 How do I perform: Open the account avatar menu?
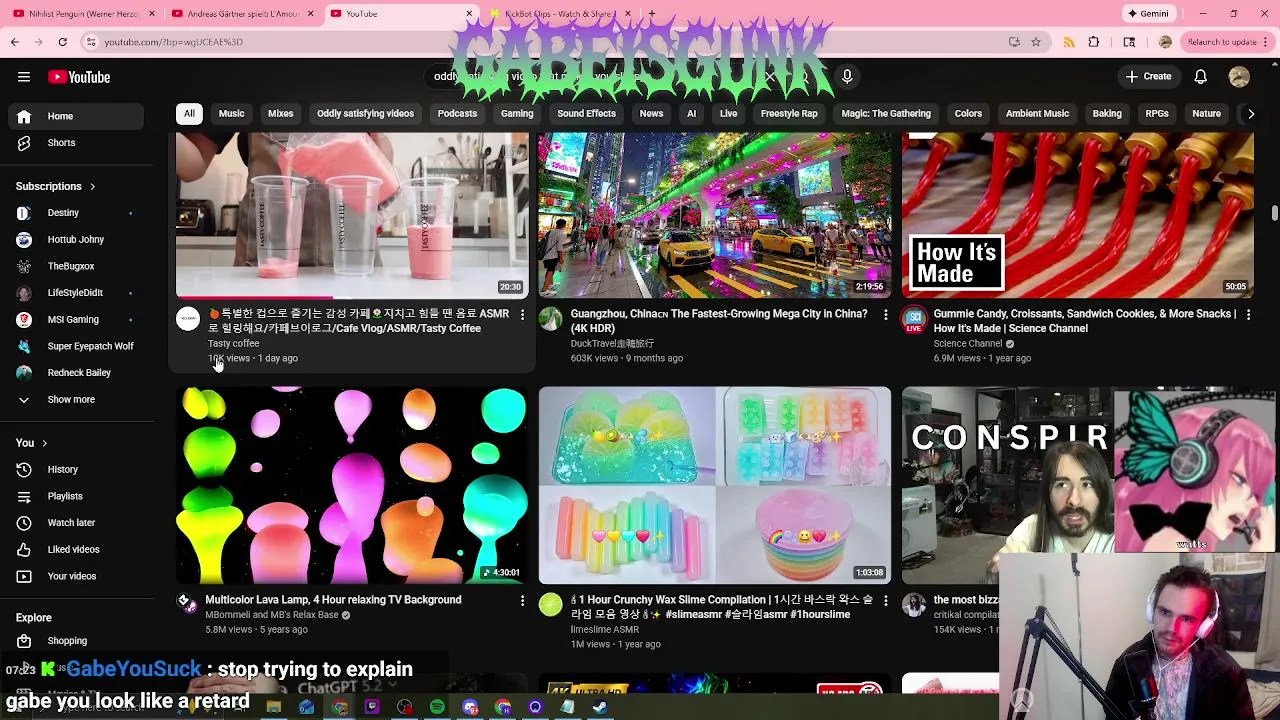[x=1239, y=77]
